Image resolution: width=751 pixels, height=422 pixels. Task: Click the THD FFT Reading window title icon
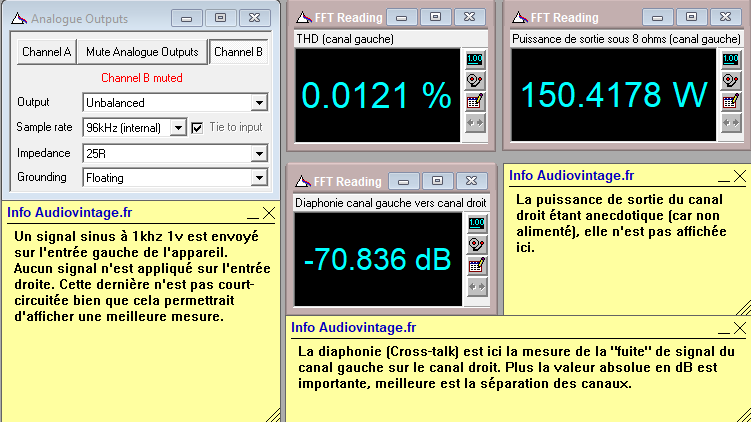click(304, 18)
